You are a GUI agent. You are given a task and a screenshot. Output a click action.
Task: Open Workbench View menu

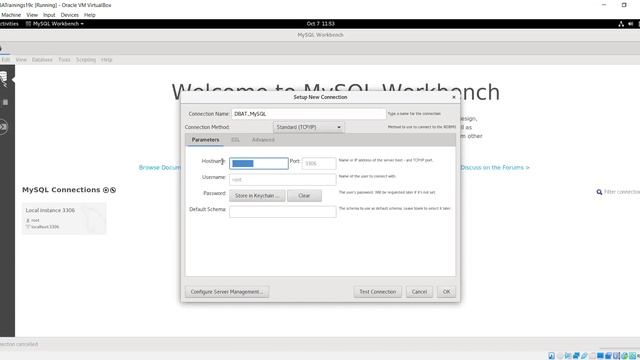tap(21, 60)
